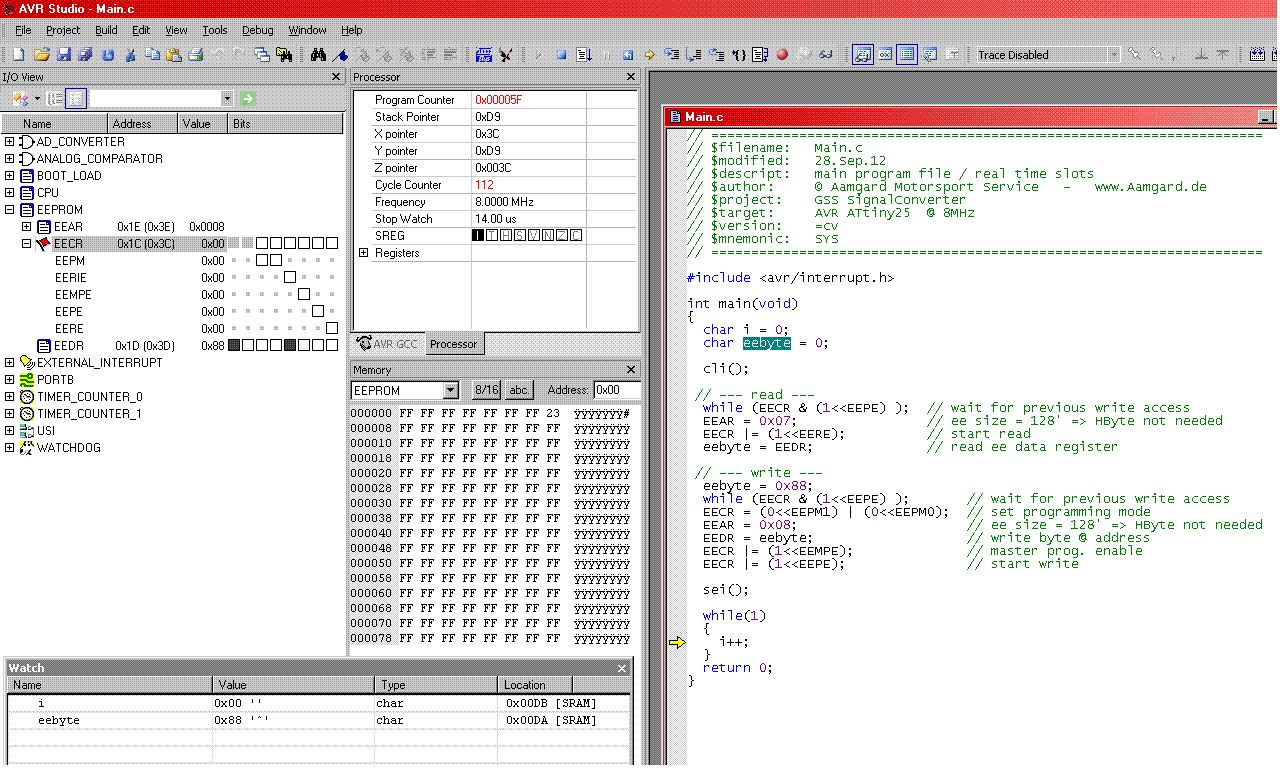Expand the PORTB tree node
The width and height of the screenshot is (1280, 773).
(x=10, y=380)
